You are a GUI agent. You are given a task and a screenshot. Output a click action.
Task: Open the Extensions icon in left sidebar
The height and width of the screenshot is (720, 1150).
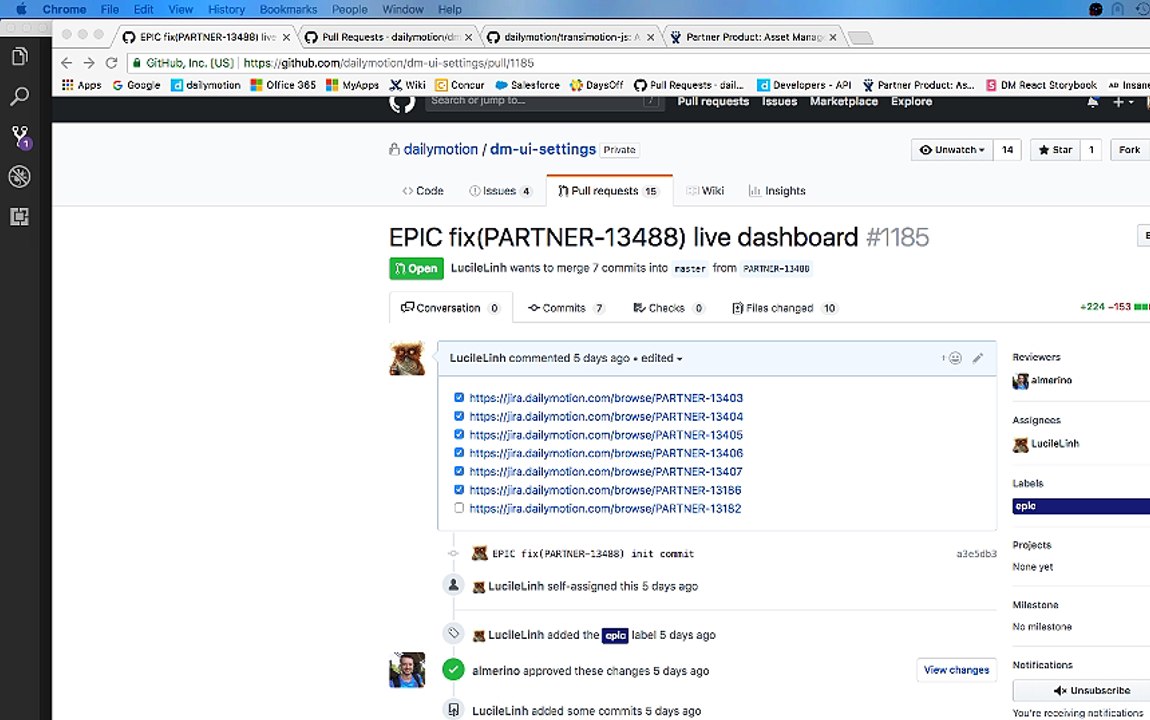(20, 216)
